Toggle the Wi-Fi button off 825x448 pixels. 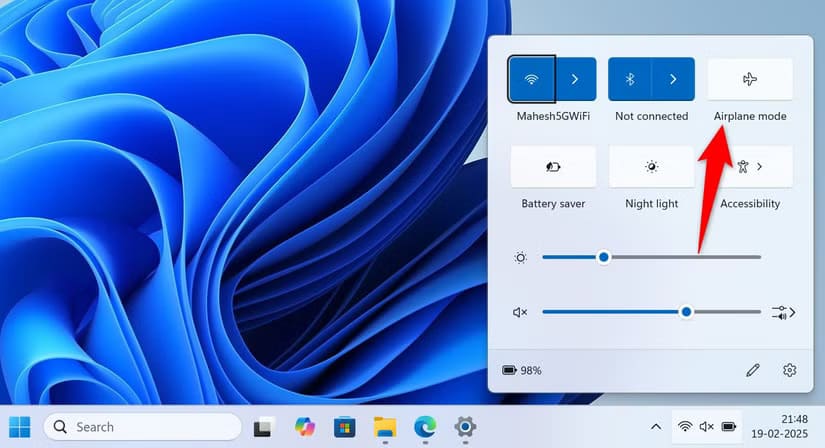point(530,79)
